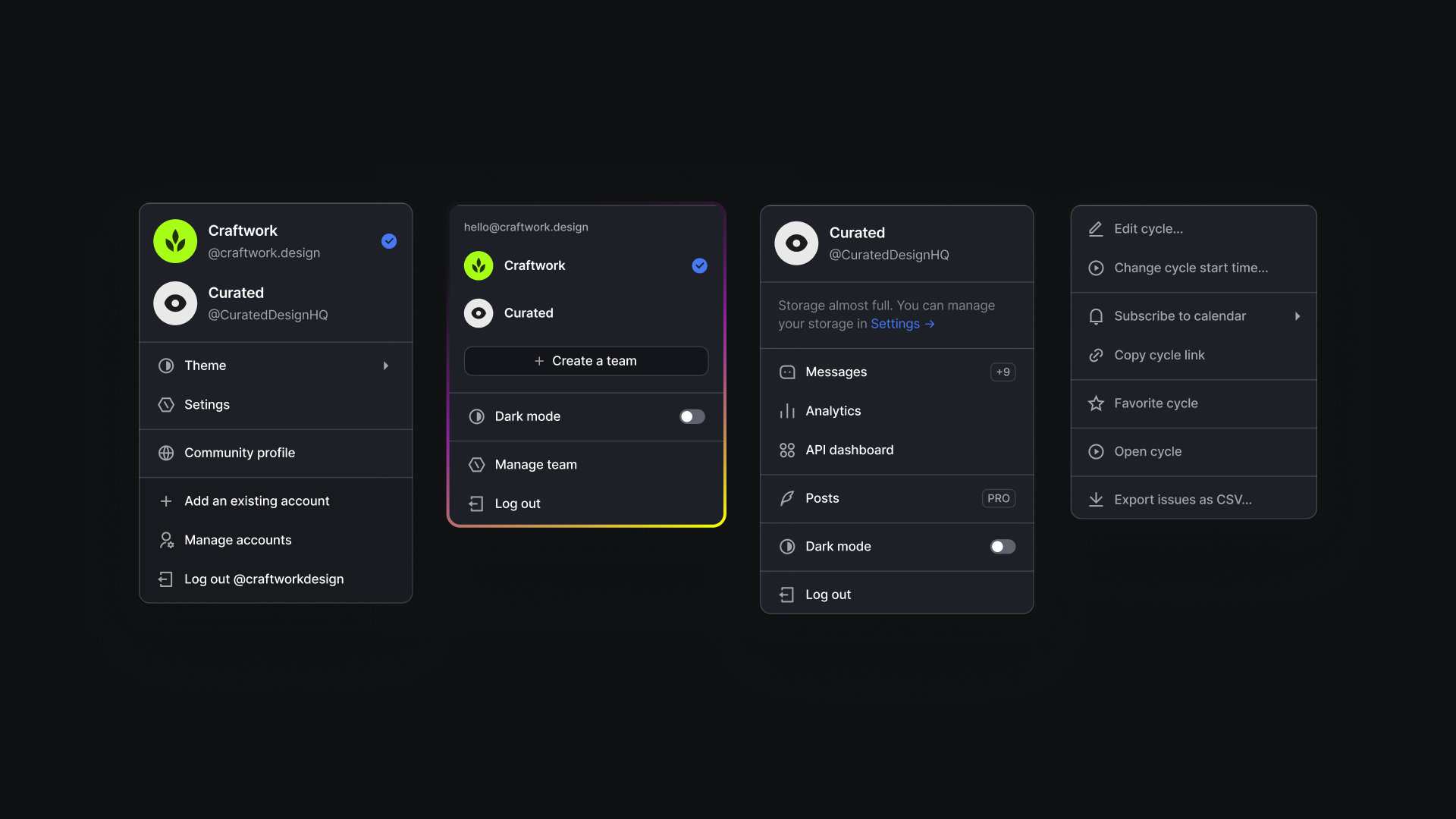This screenshot has width=1456, height=819.
Task: Click the bell icon for Subscribe to calendar
Action: point(1096,316)
